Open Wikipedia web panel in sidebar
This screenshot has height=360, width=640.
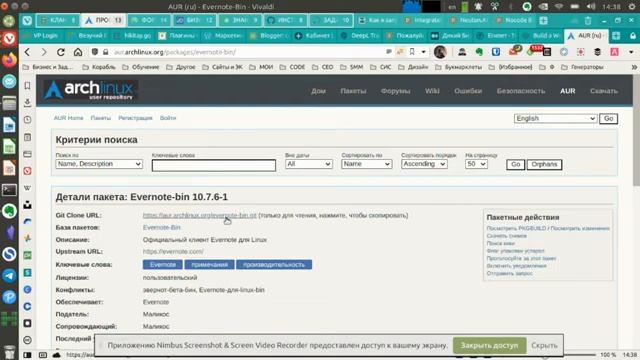pos(27,188)
